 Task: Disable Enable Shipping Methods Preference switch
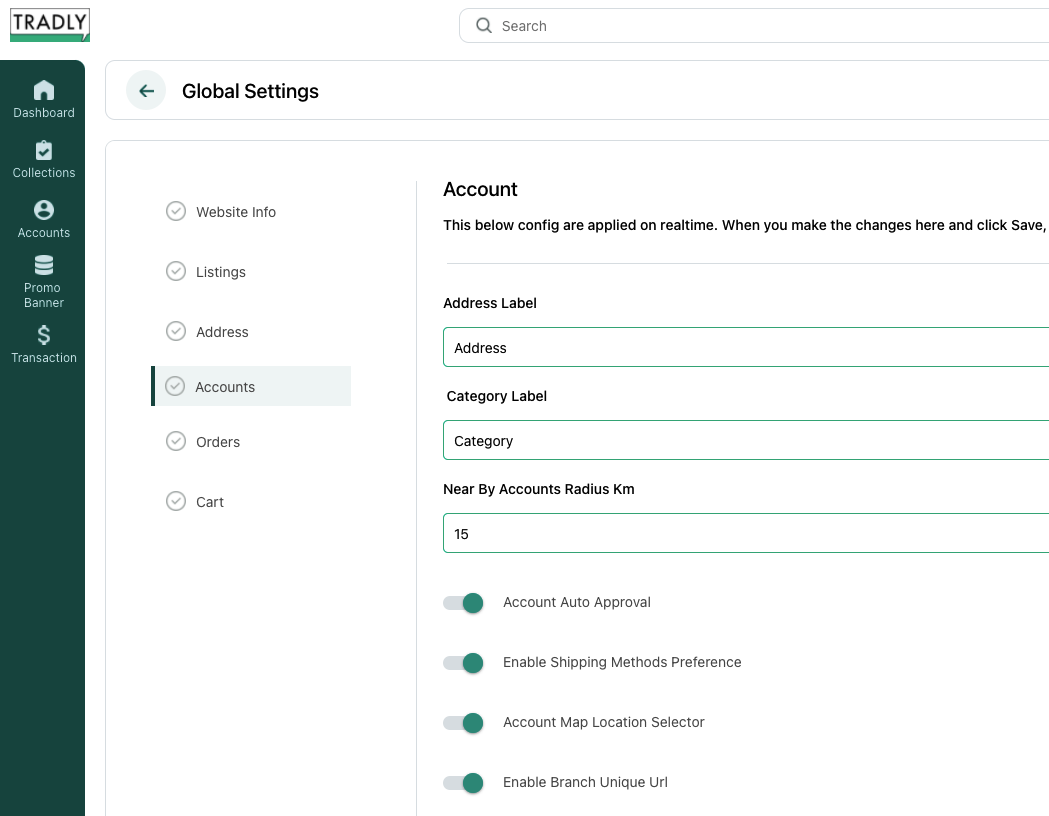click(464, 663)
